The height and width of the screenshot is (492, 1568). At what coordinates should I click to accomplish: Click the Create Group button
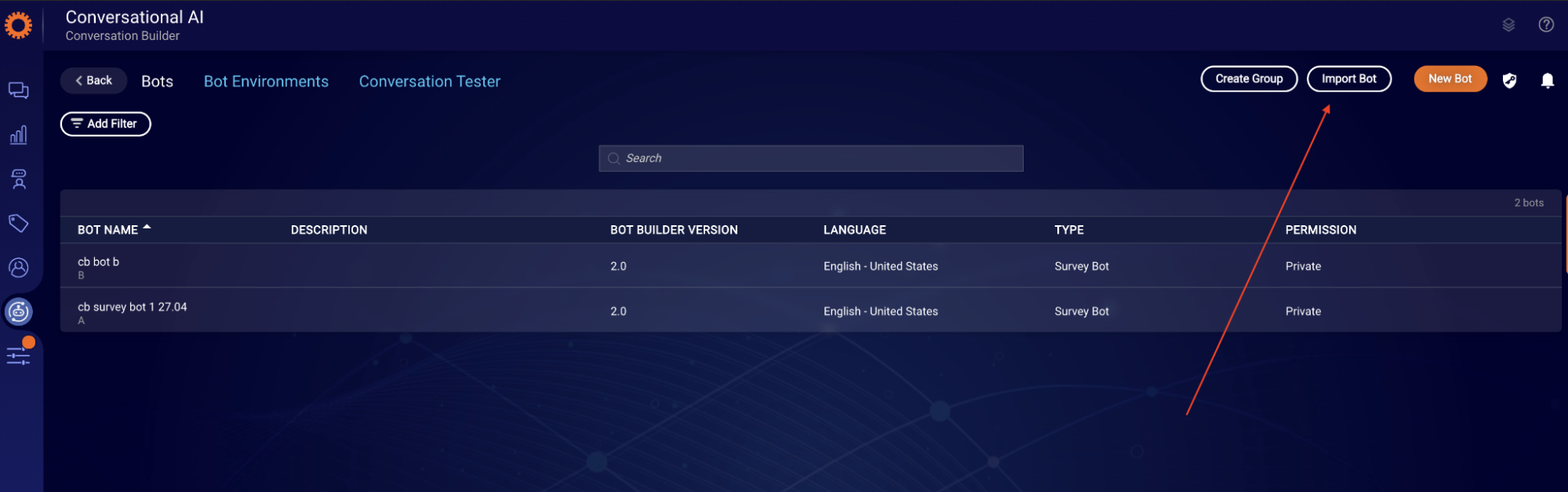[x=1249, y=78]
